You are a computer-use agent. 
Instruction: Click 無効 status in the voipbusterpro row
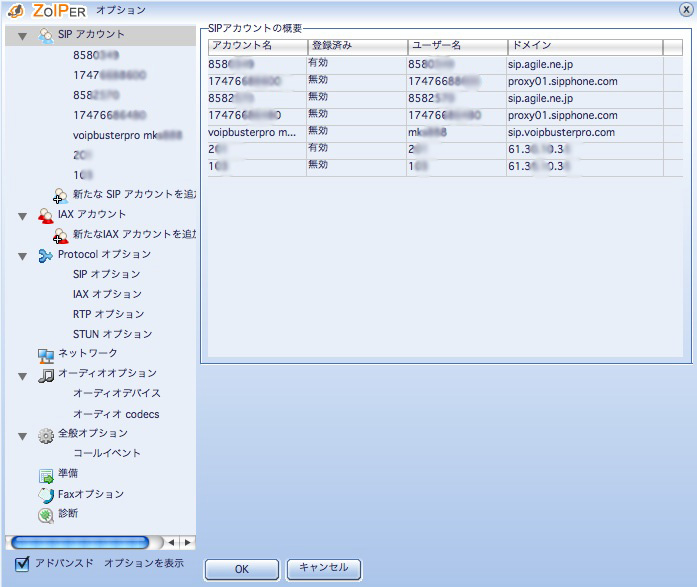click(x=318, y=131)
